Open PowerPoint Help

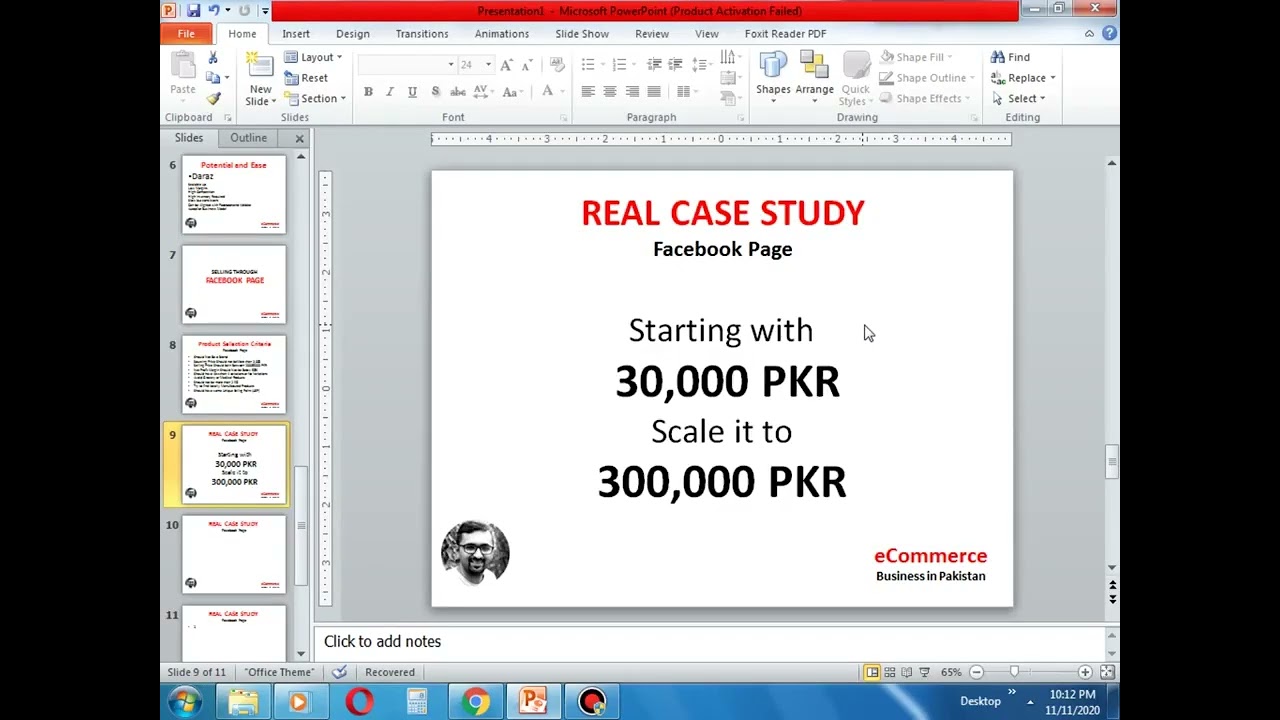1109,33
